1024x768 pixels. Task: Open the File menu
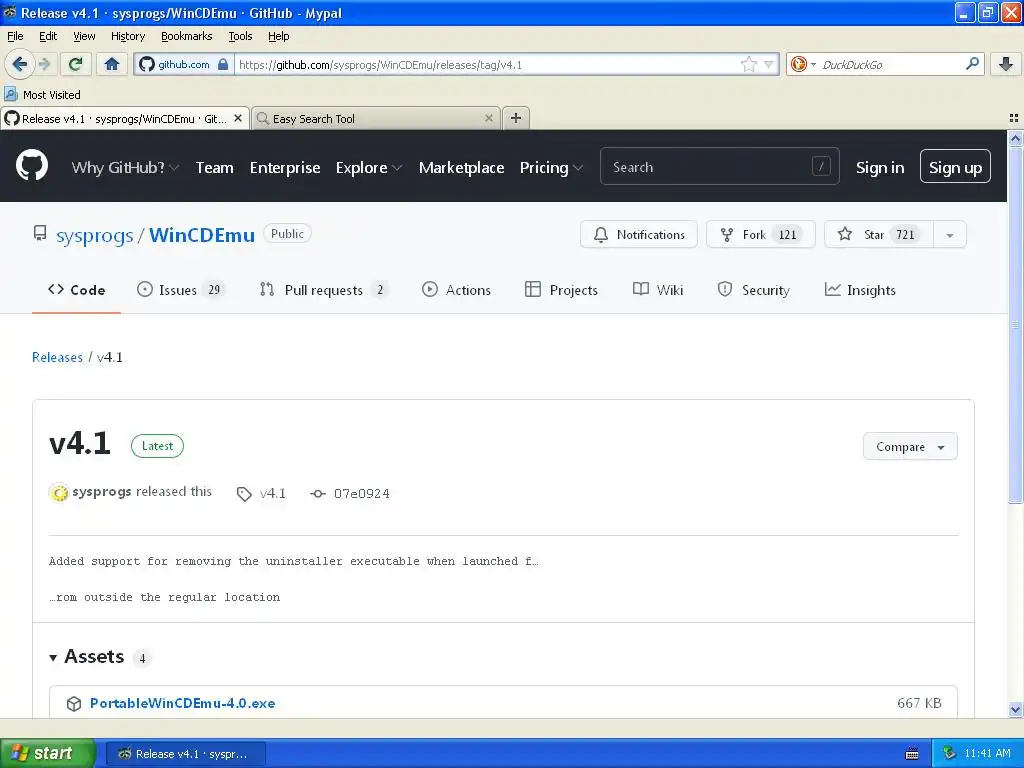(15, 36)
